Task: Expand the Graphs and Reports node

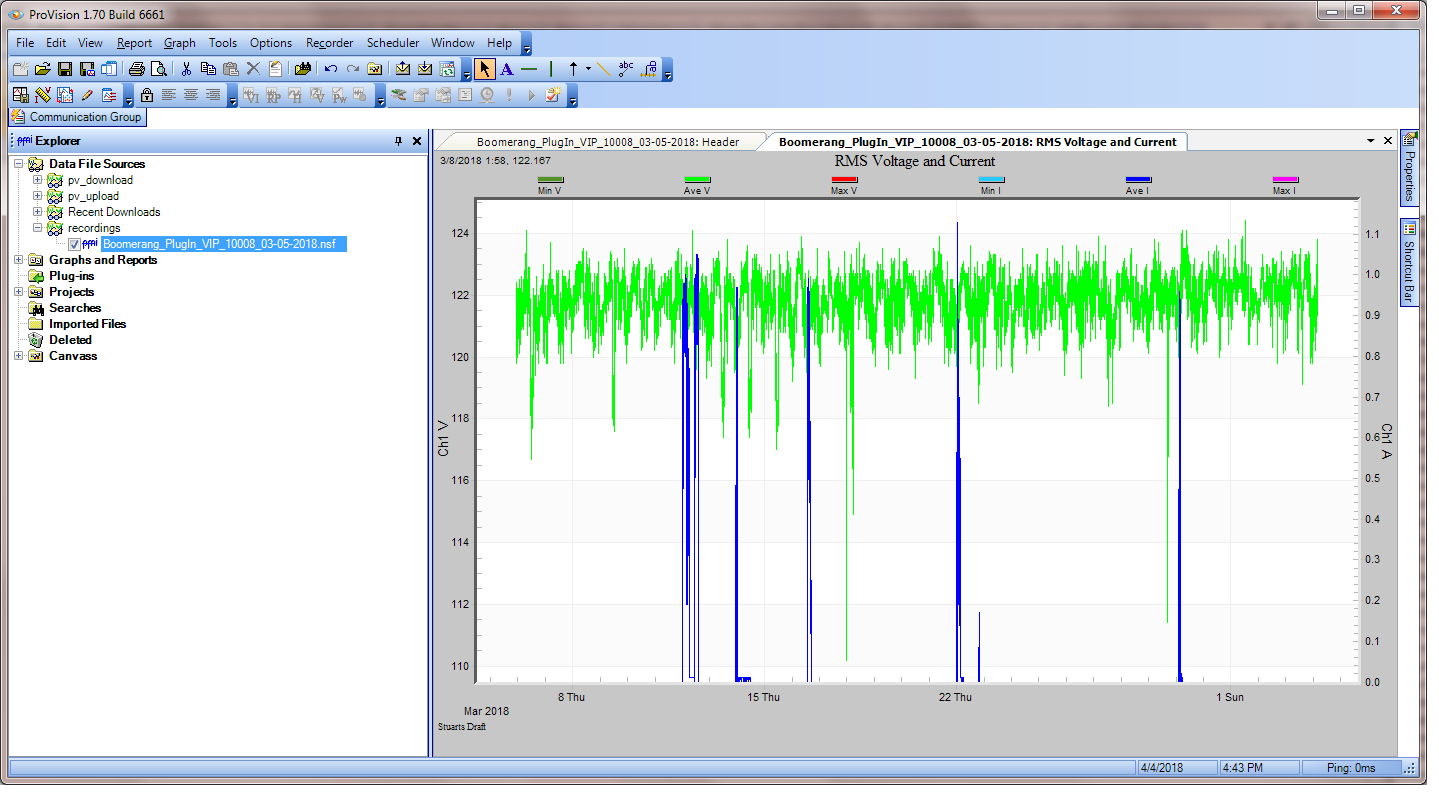Action: (20, 260)
